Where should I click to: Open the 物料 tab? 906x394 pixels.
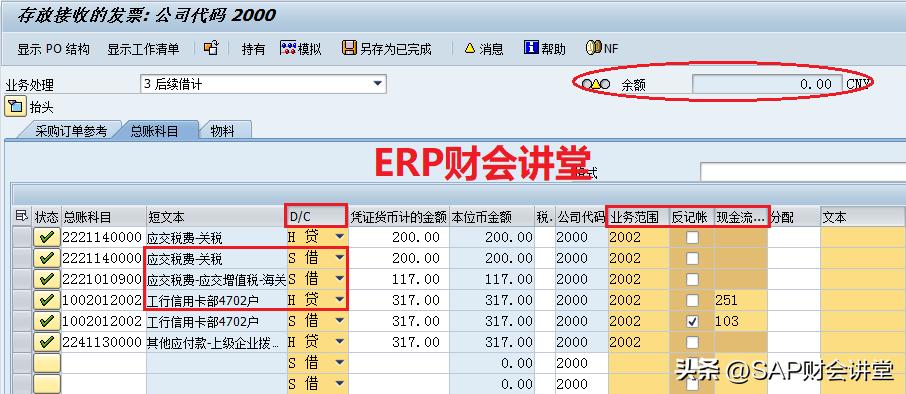point(222,131)
